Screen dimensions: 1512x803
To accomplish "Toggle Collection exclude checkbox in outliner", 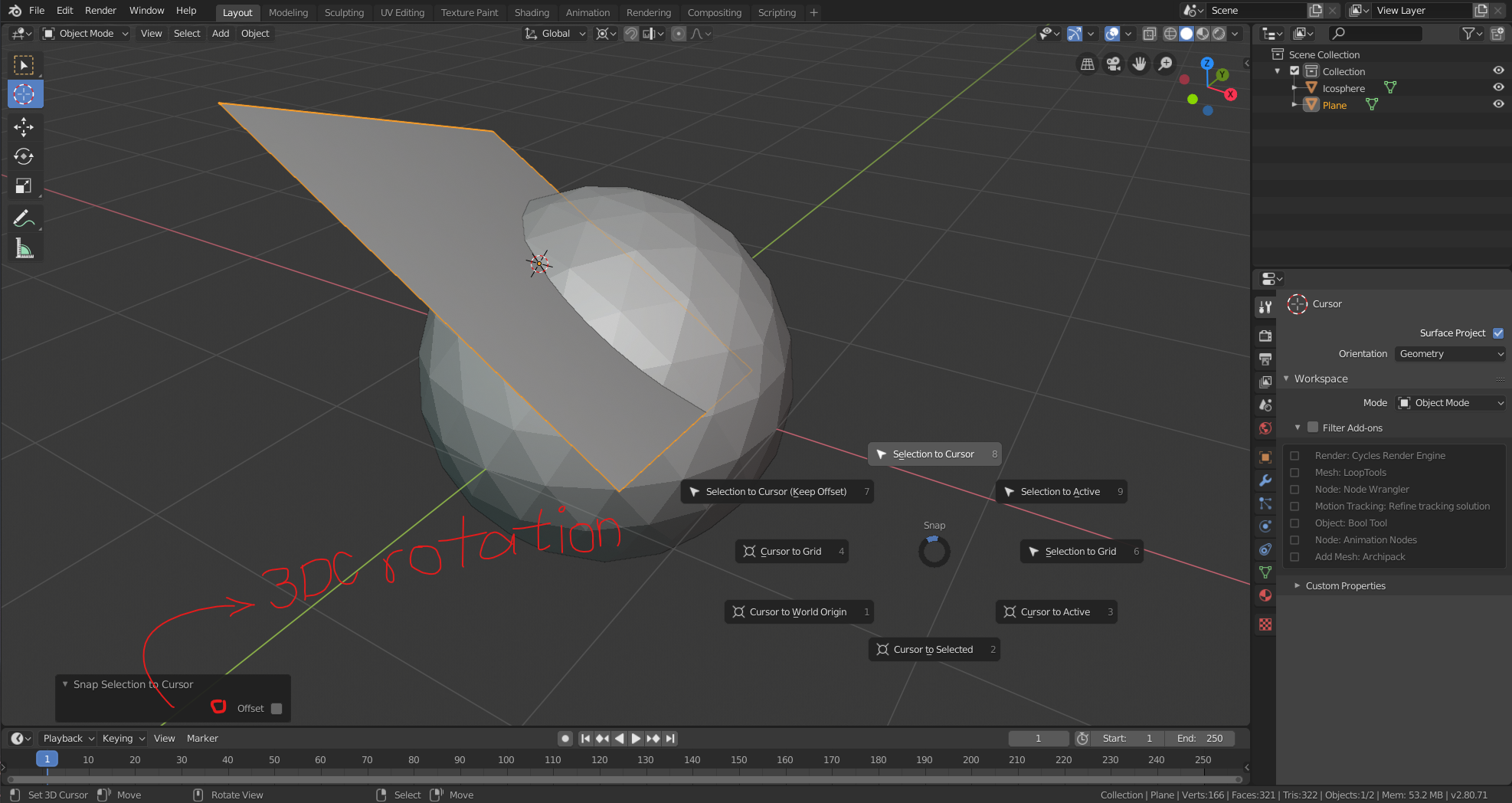I will click(1294, 71).
